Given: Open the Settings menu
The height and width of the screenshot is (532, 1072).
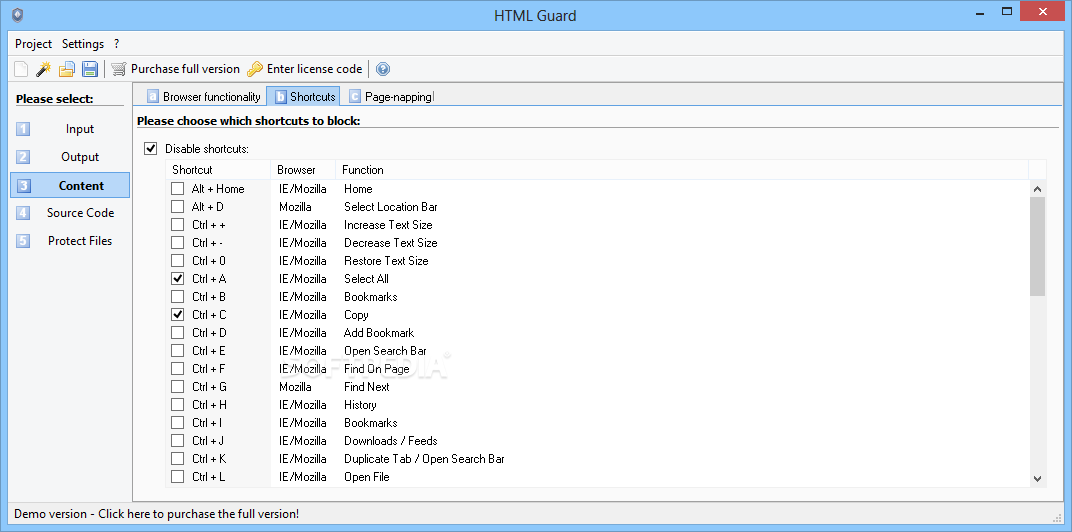Looking at the screenshot, I should tap(83, 44).
